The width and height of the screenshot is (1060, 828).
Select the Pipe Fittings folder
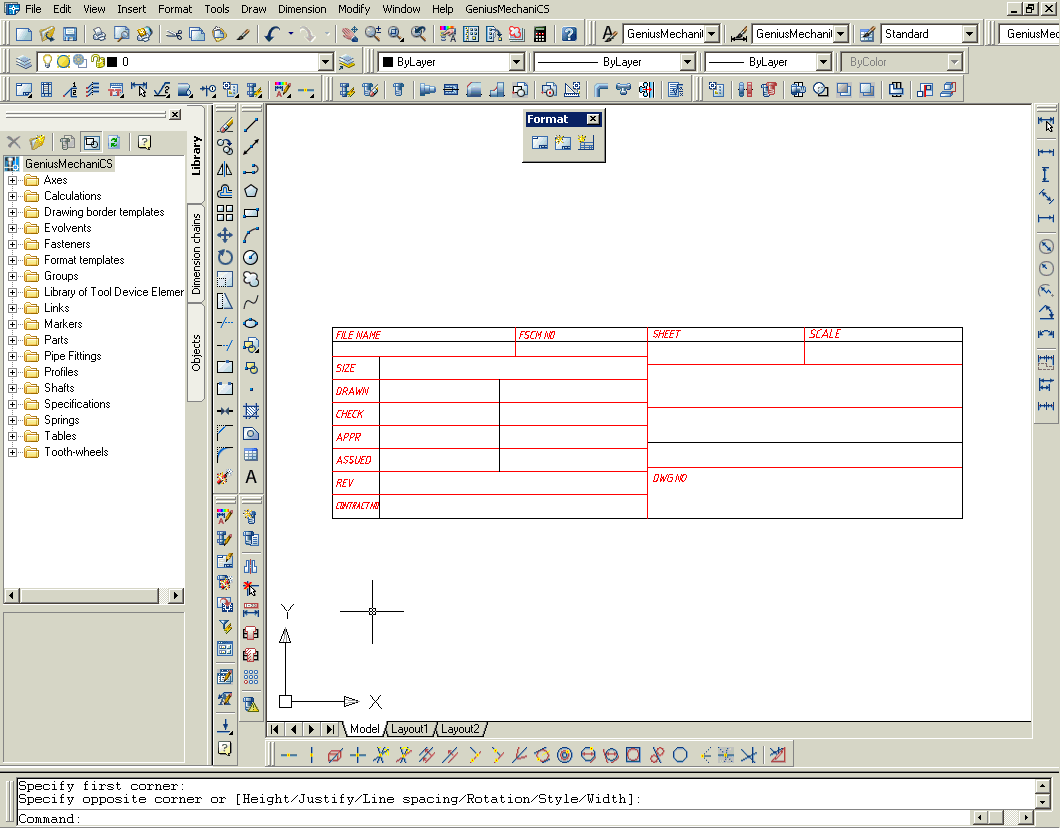(72, 356)
